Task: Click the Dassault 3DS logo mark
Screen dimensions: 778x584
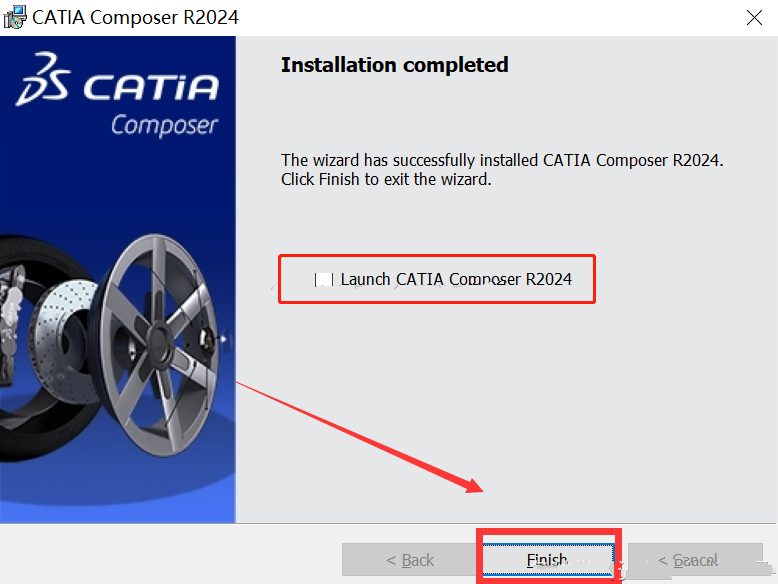Action: (x=43, y=79)
